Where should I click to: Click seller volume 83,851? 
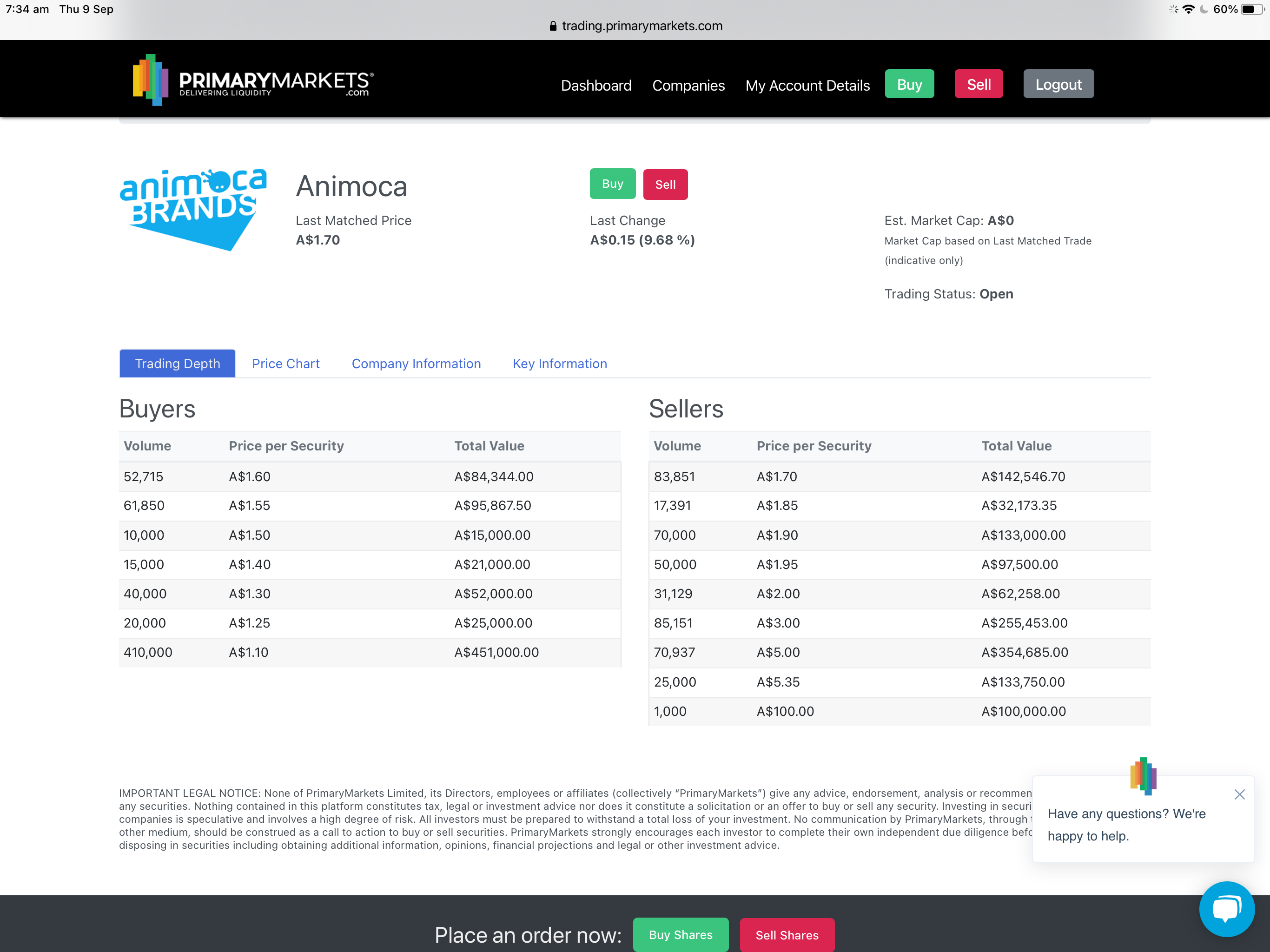point(674,476)
